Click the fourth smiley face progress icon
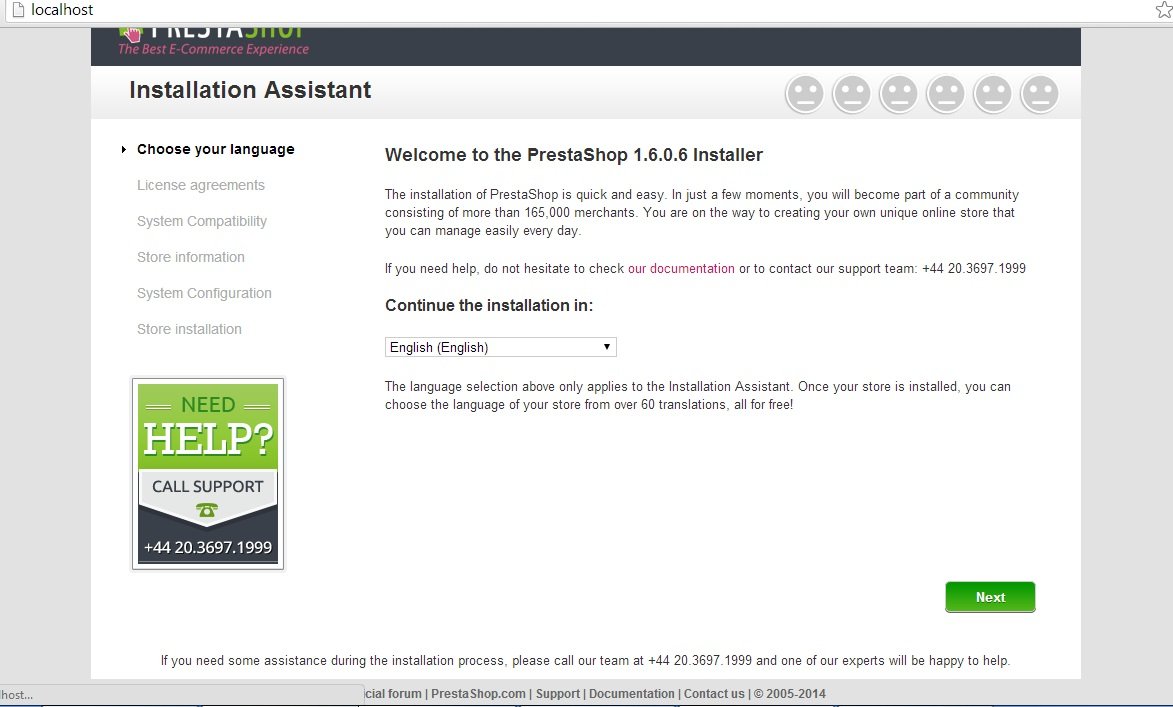 pos(946,94)
